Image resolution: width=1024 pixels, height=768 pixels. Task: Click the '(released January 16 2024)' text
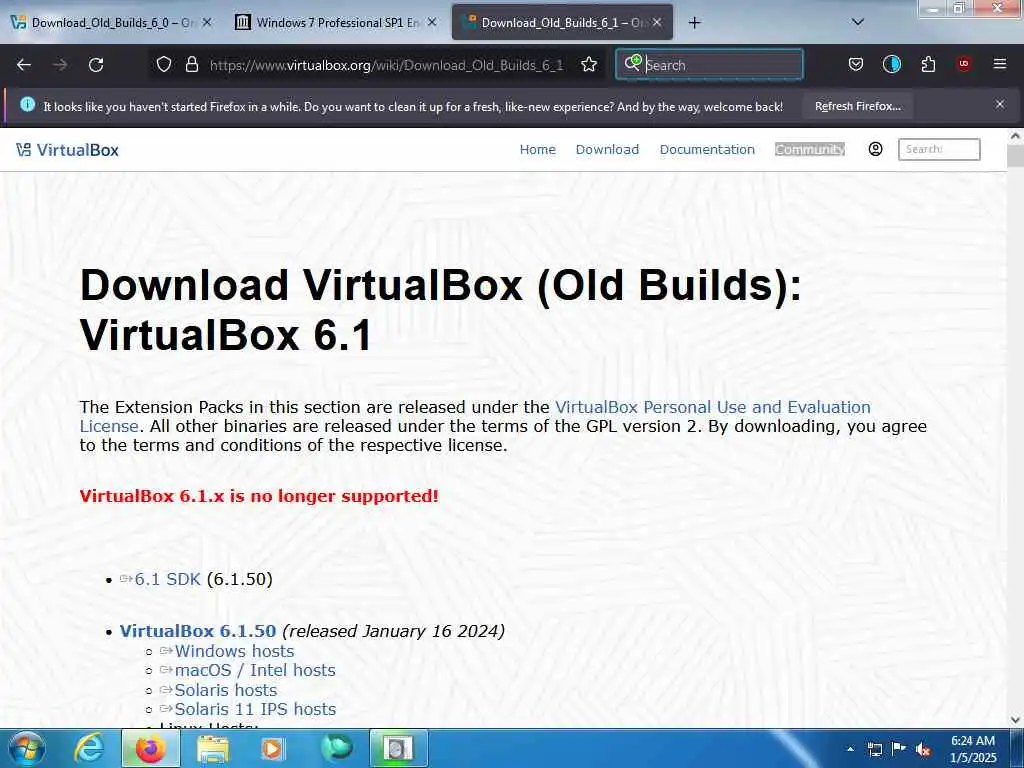pos(393,632)
